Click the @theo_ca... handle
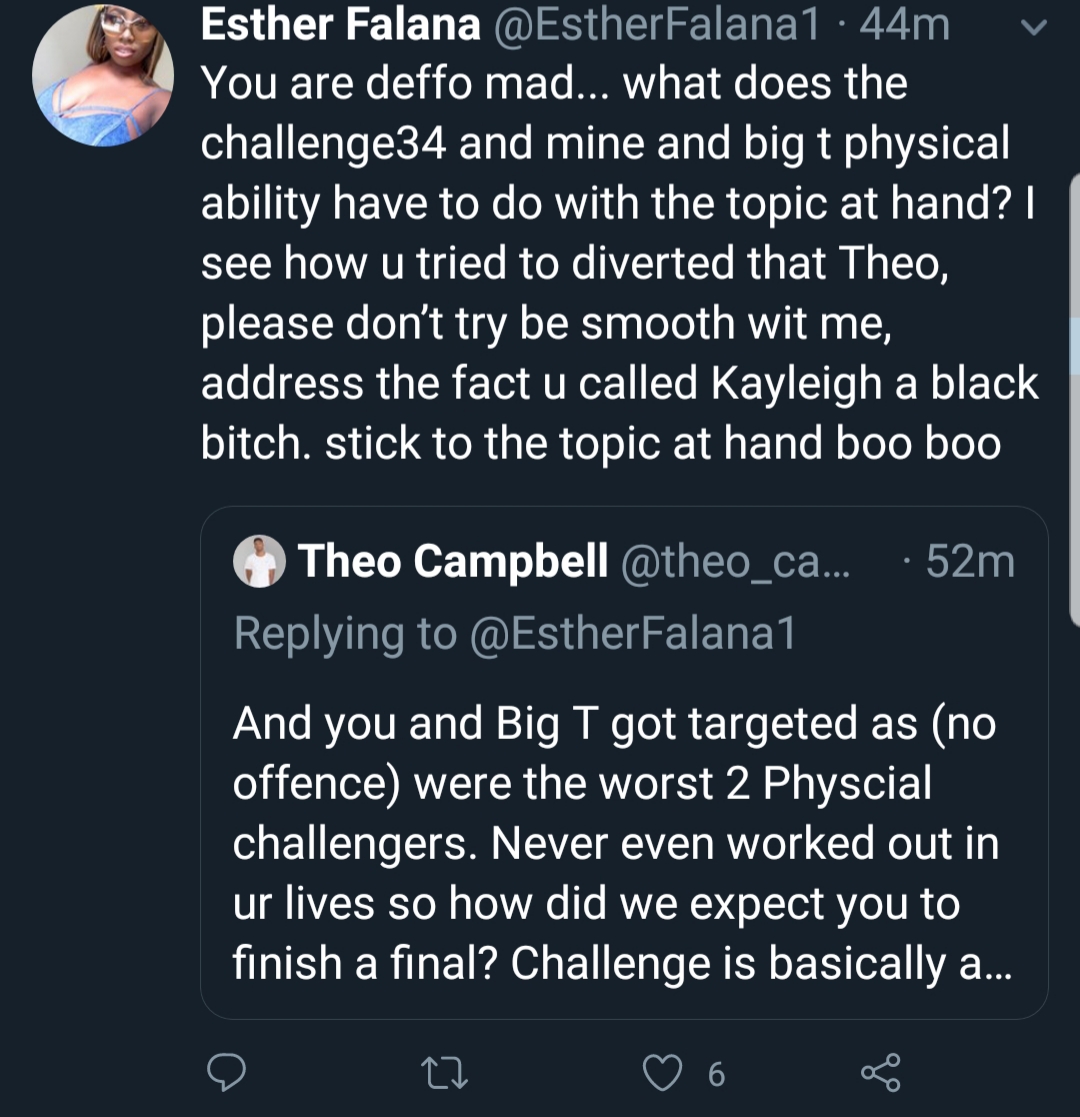The width and height of the screenshot is (1080, 1117). (x=735, y=561)
